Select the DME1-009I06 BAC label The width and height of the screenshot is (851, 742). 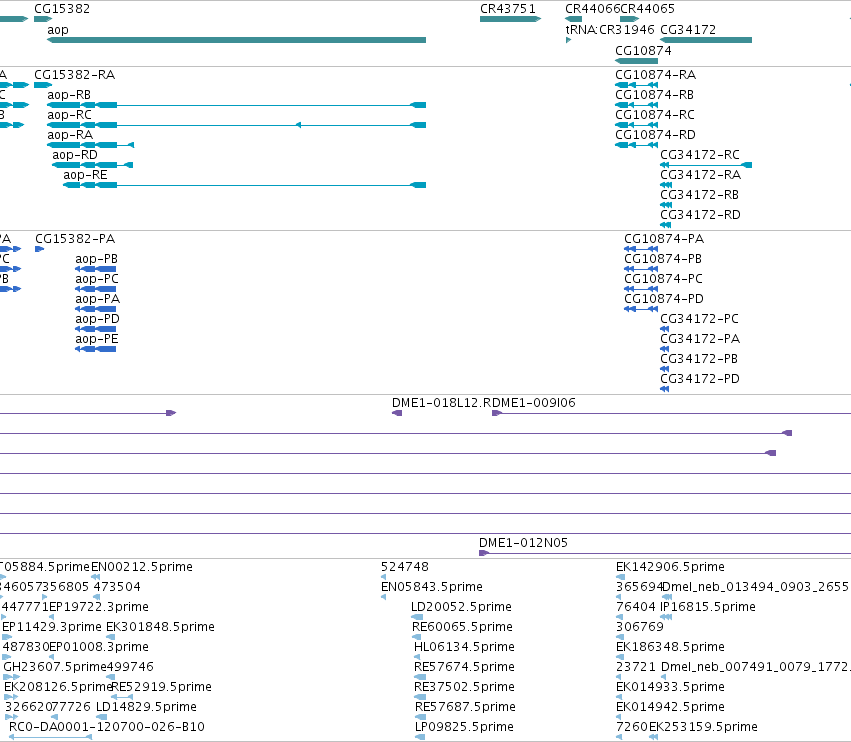click(x=534, y=403)
